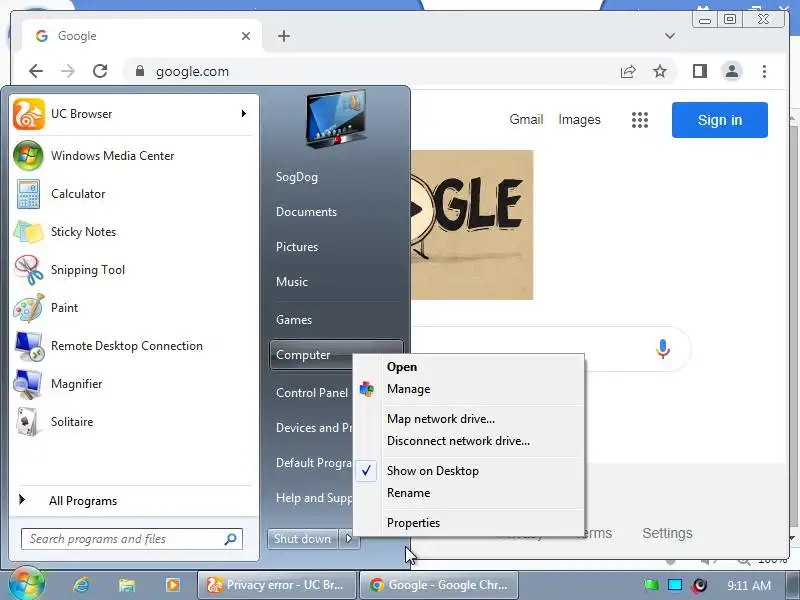
Task: Click the user account picture in Start menu
Action: pos(336,119)
